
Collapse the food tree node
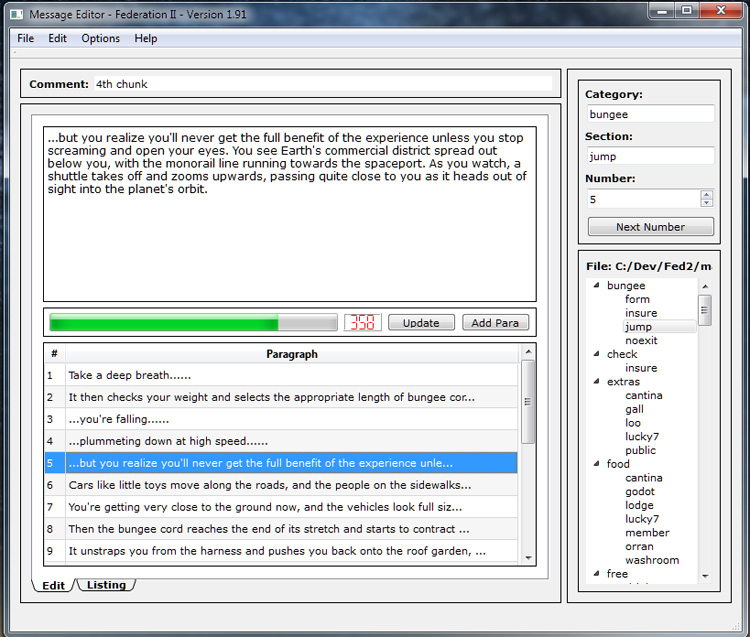click(x=596, y=464)
